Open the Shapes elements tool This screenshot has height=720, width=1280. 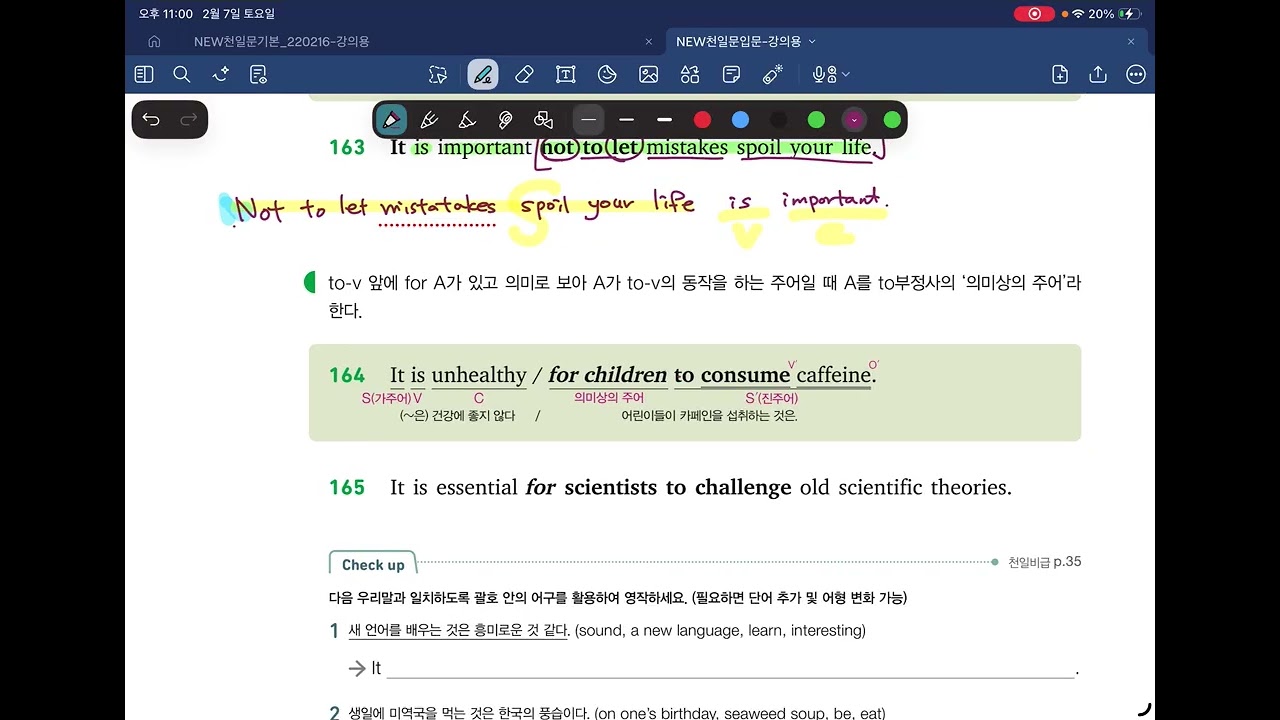pos(690,74)
